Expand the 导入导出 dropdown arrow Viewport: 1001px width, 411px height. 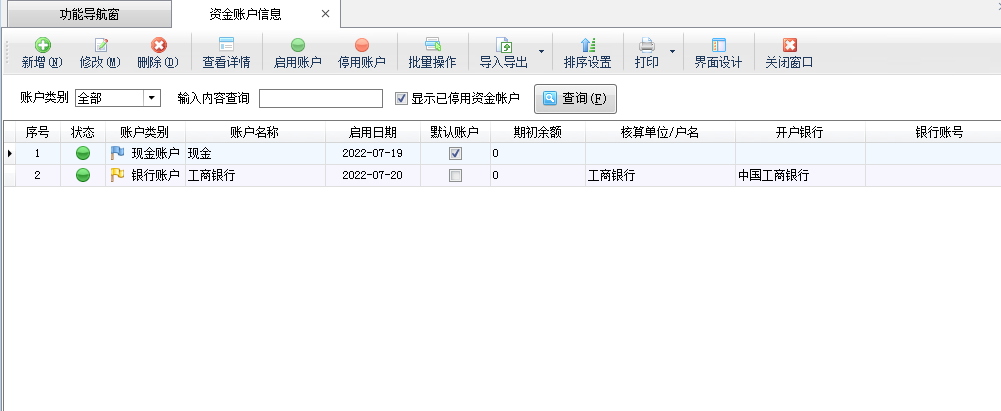542,51
